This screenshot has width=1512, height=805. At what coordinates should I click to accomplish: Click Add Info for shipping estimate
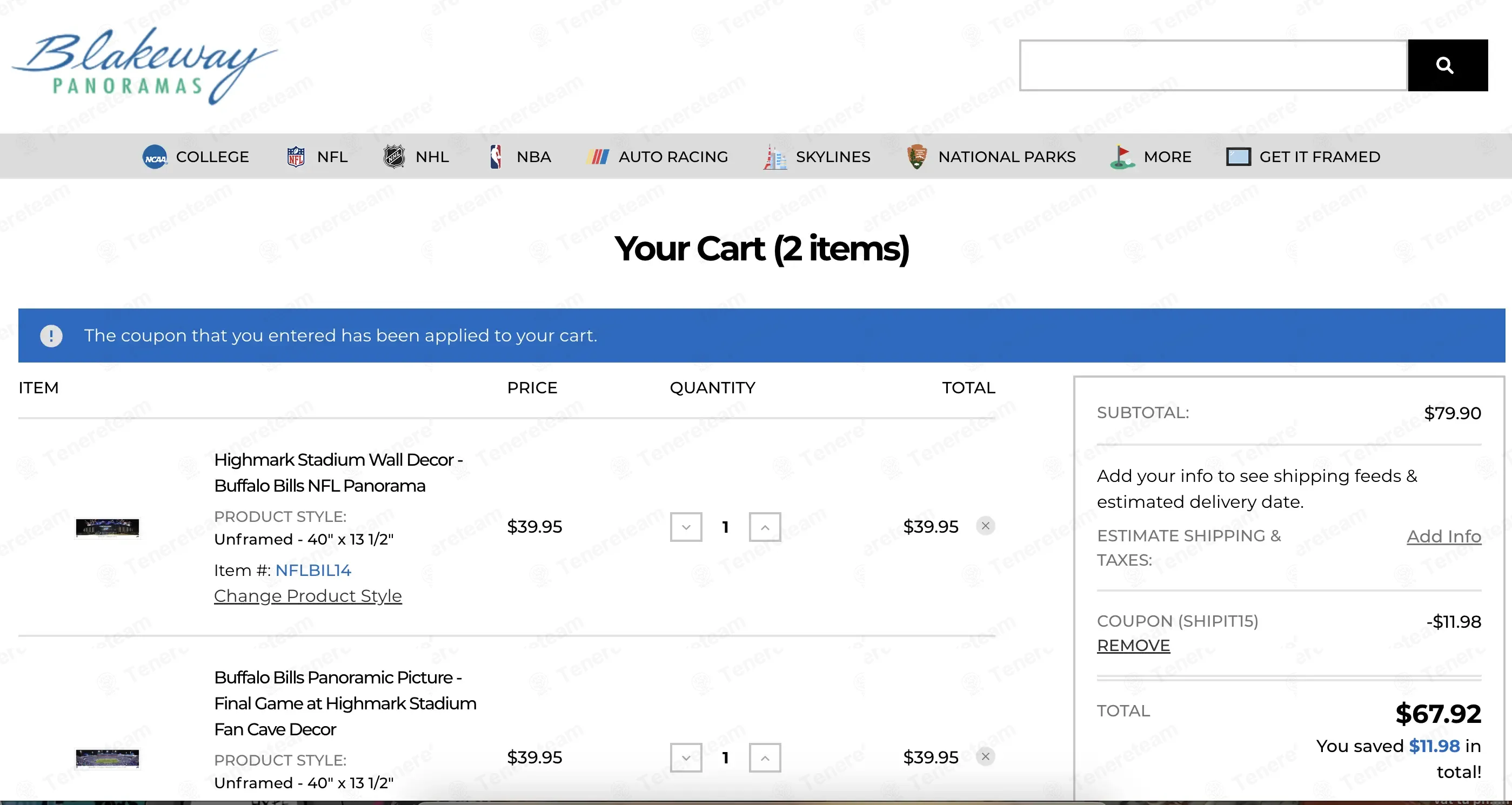(x=1444, y=536)
